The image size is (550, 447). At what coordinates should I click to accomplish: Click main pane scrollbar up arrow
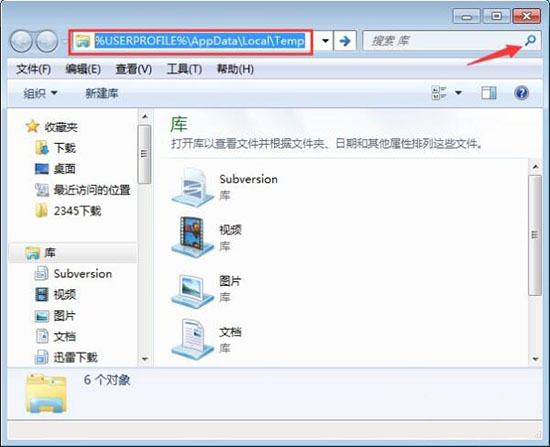535,167
